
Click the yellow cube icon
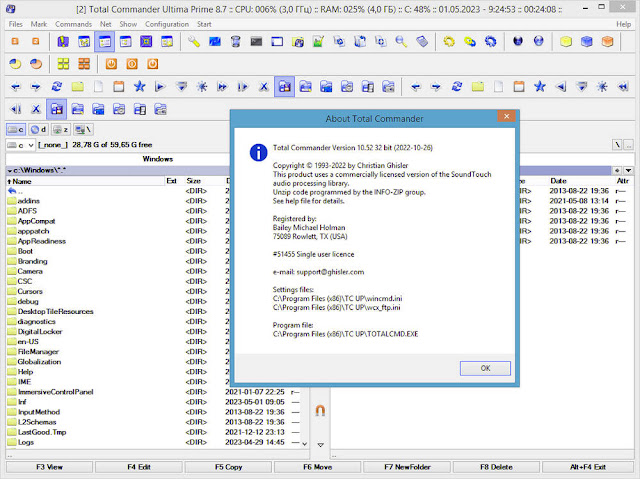(566, 42)
